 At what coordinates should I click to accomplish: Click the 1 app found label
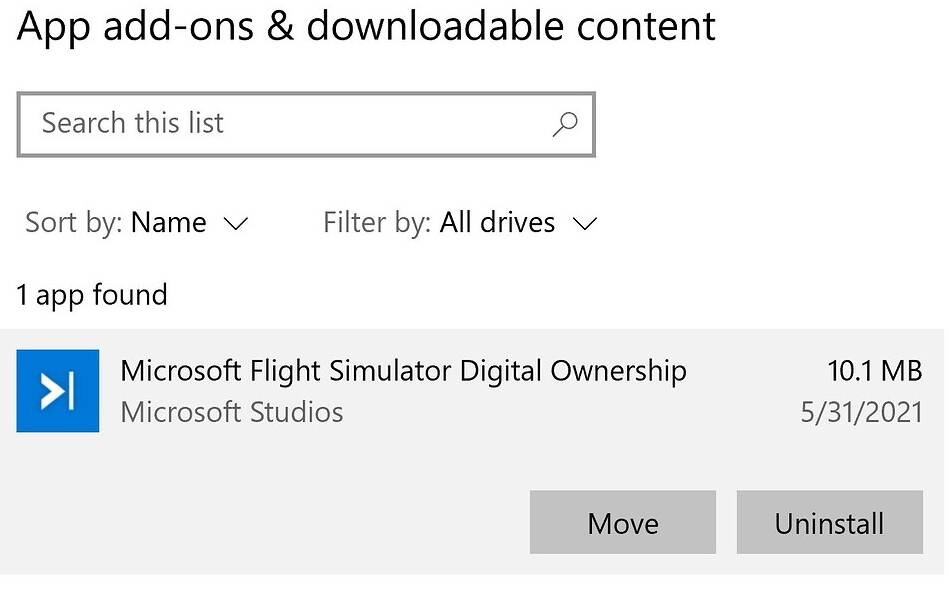pos(92,295)
